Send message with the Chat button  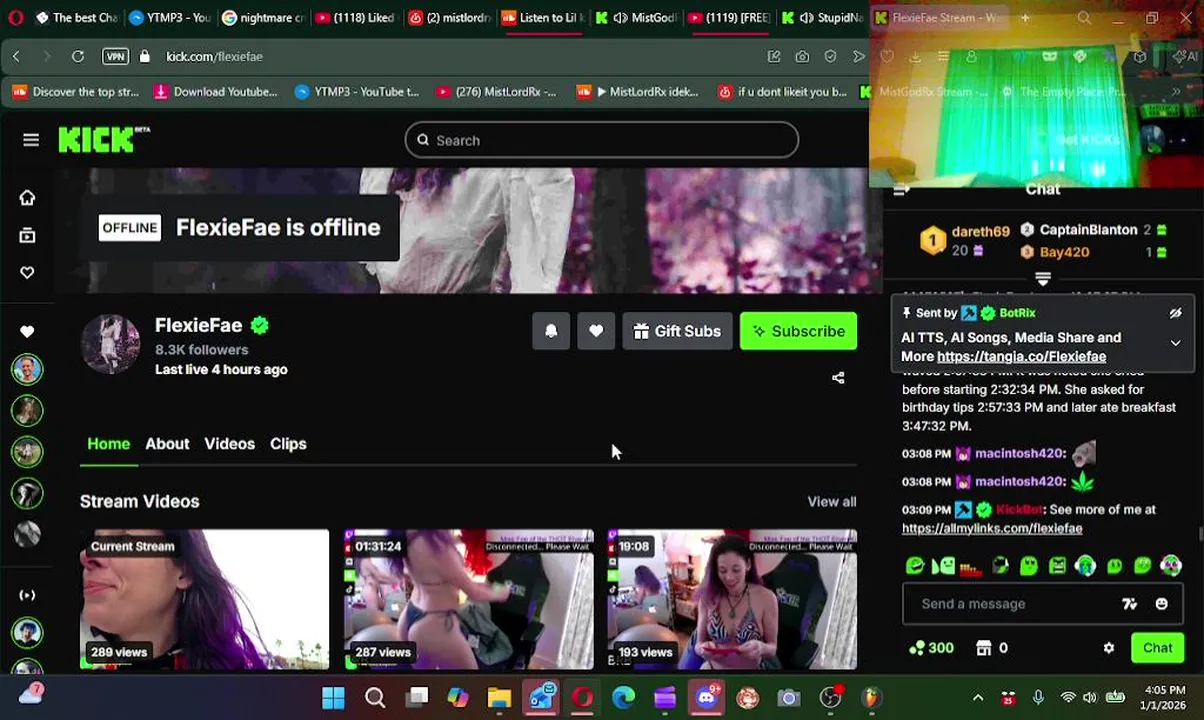pyautogui.click(x=1157, y=648)
